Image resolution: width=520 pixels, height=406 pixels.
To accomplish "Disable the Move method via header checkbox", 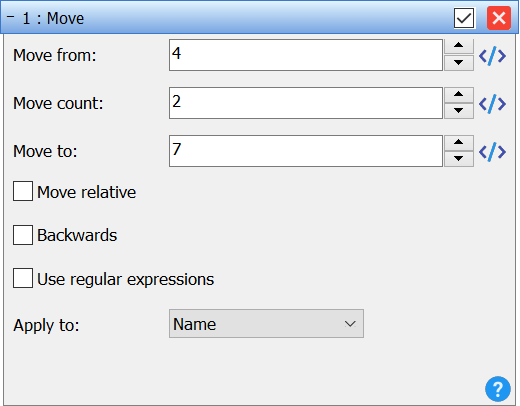I will (x=464, y=18).
